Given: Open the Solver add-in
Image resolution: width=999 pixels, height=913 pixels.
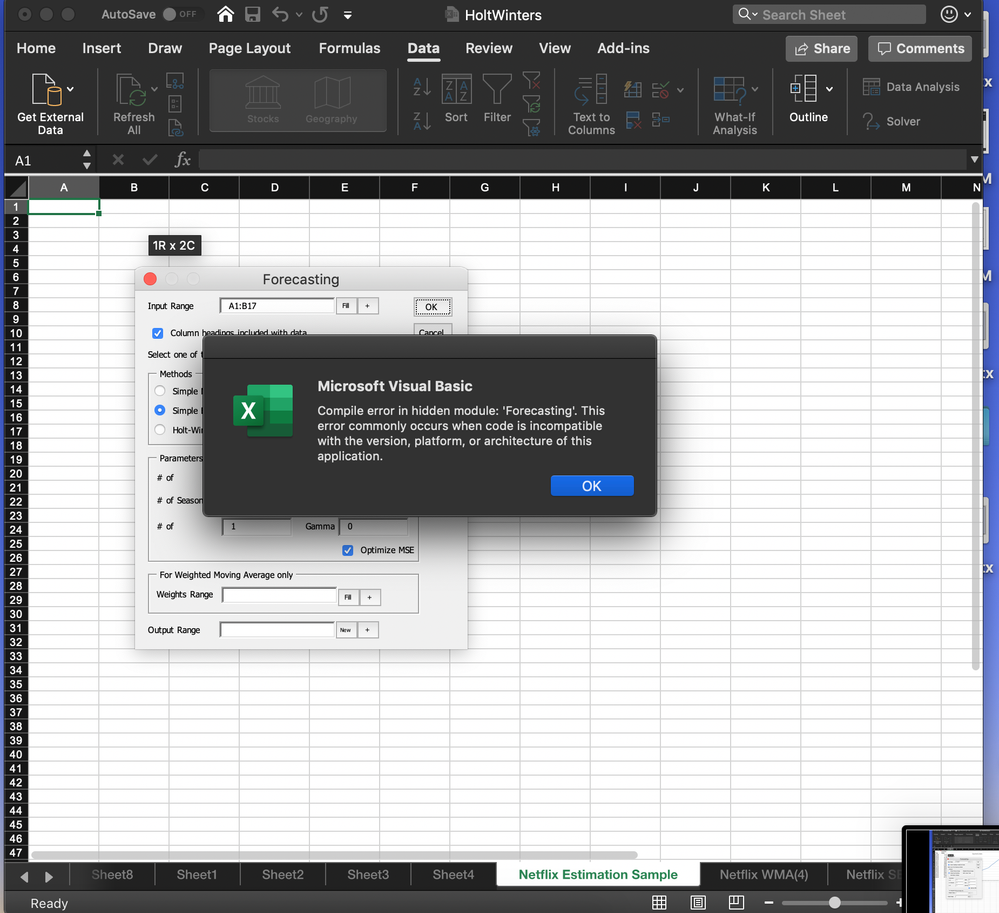Looking at the screenshot, I should point(891,121).
